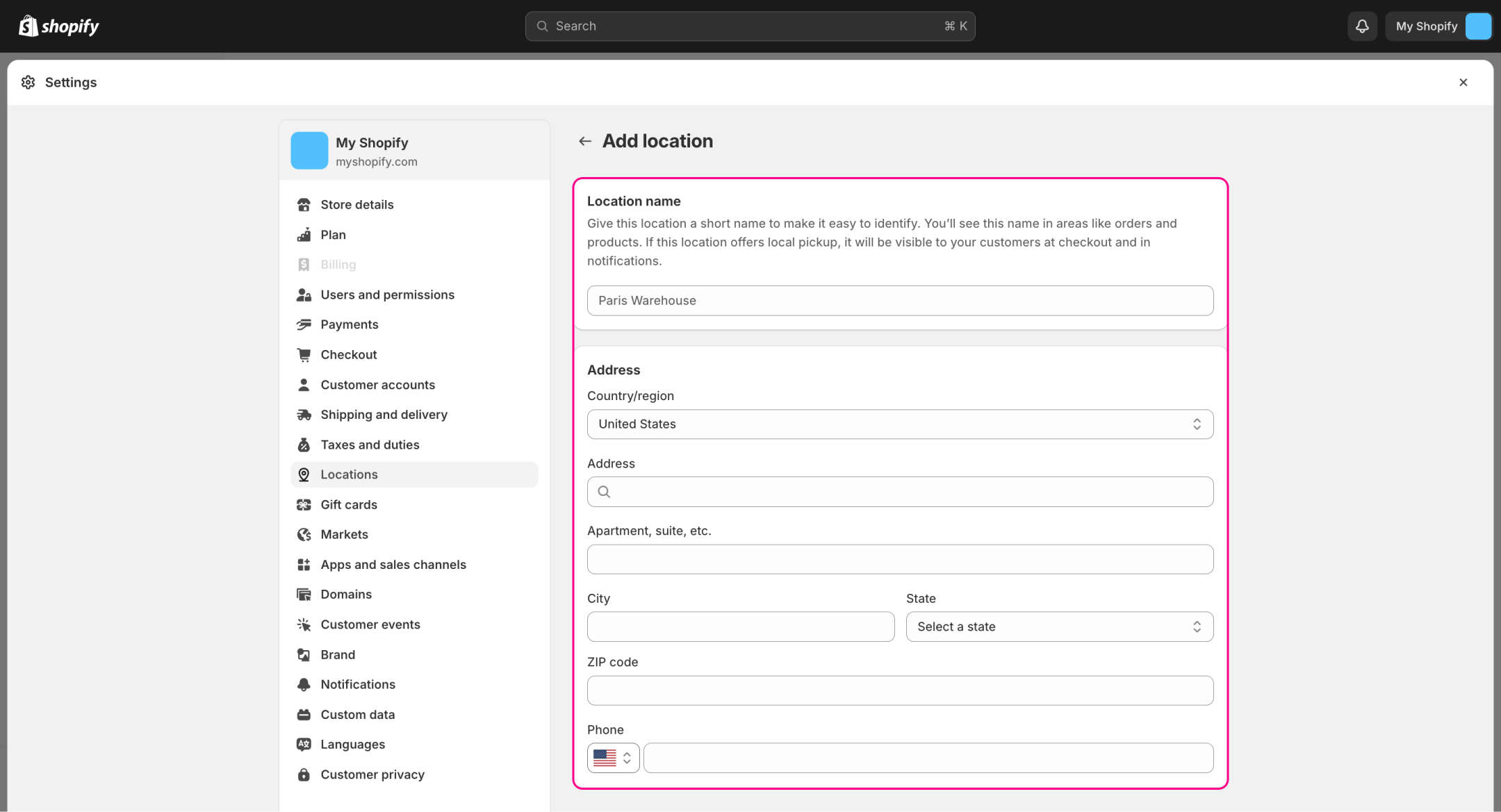Open Shipping and delivery settings
The image size is (1501, 812).
pos(384,415)
